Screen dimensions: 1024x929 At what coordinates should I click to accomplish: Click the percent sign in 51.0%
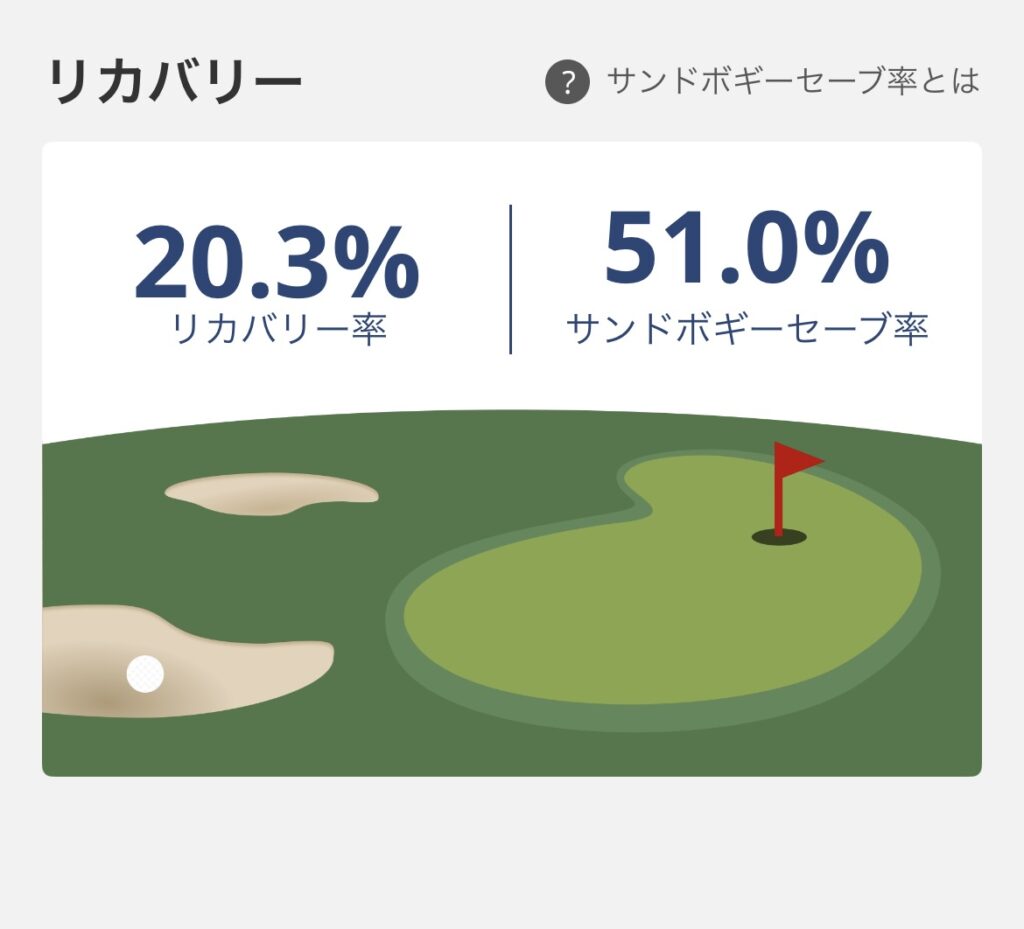point(849,249)
